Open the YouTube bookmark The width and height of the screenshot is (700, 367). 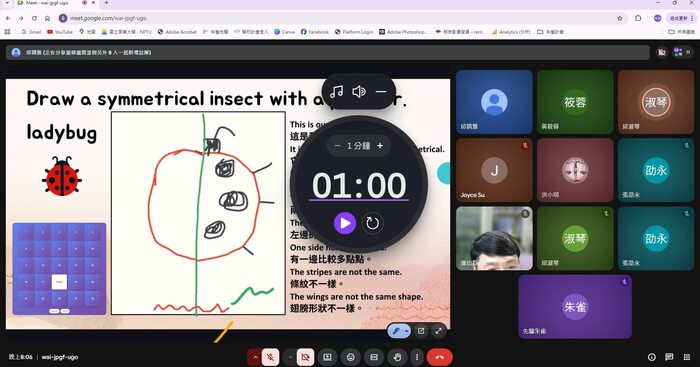(x=60, y=32)
